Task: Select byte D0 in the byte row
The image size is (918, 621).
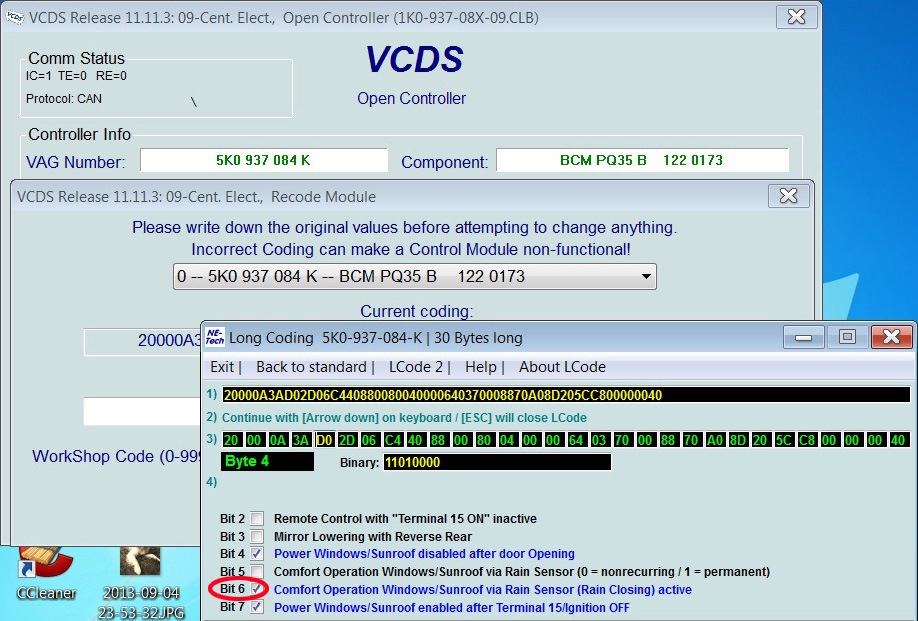Action: pos(324,440)
